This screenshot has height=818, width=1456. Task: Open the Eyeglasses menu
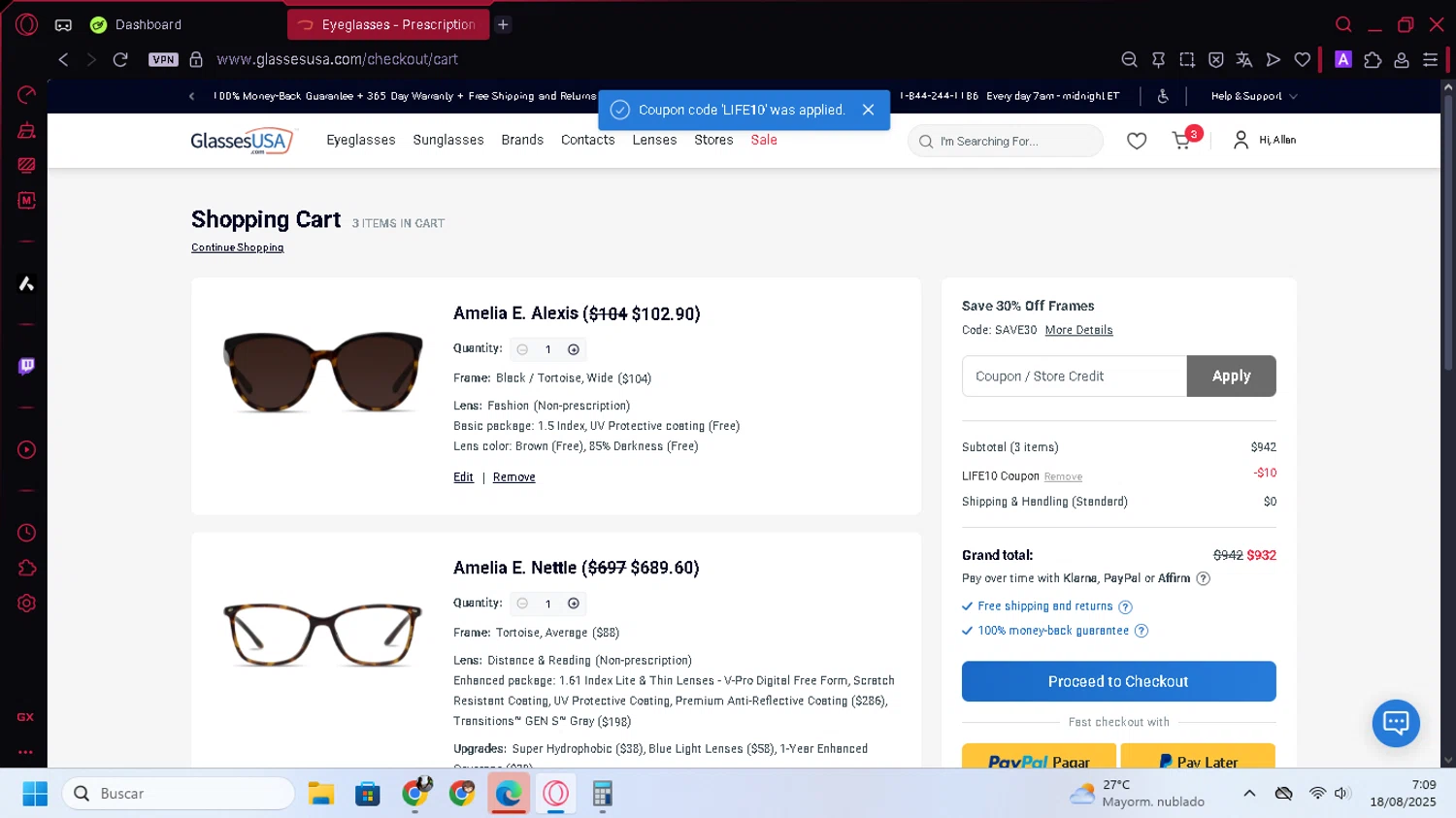point(361,140)
